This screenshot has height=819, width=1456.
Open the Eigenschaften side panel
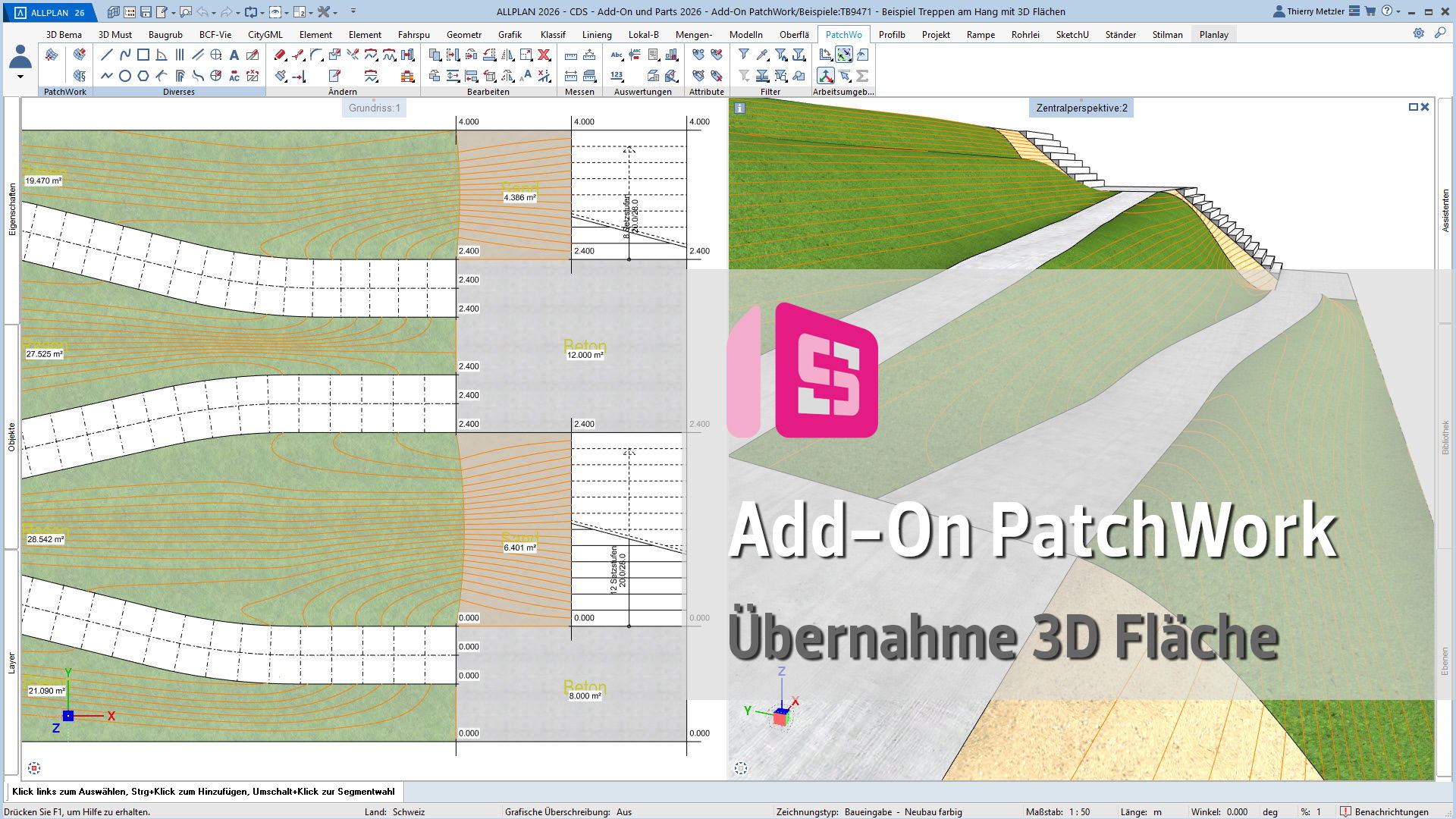click(x=11, y=210)
